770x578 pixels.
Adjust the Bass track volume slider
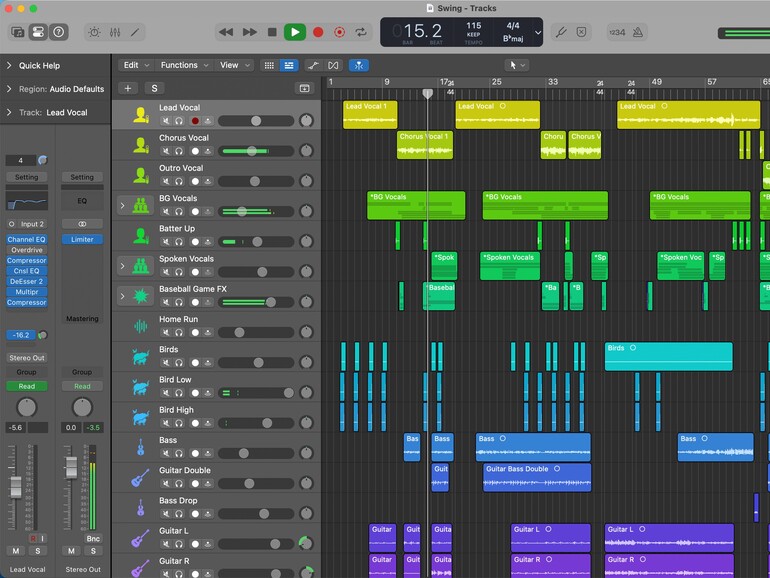click(x=256, y=453)
